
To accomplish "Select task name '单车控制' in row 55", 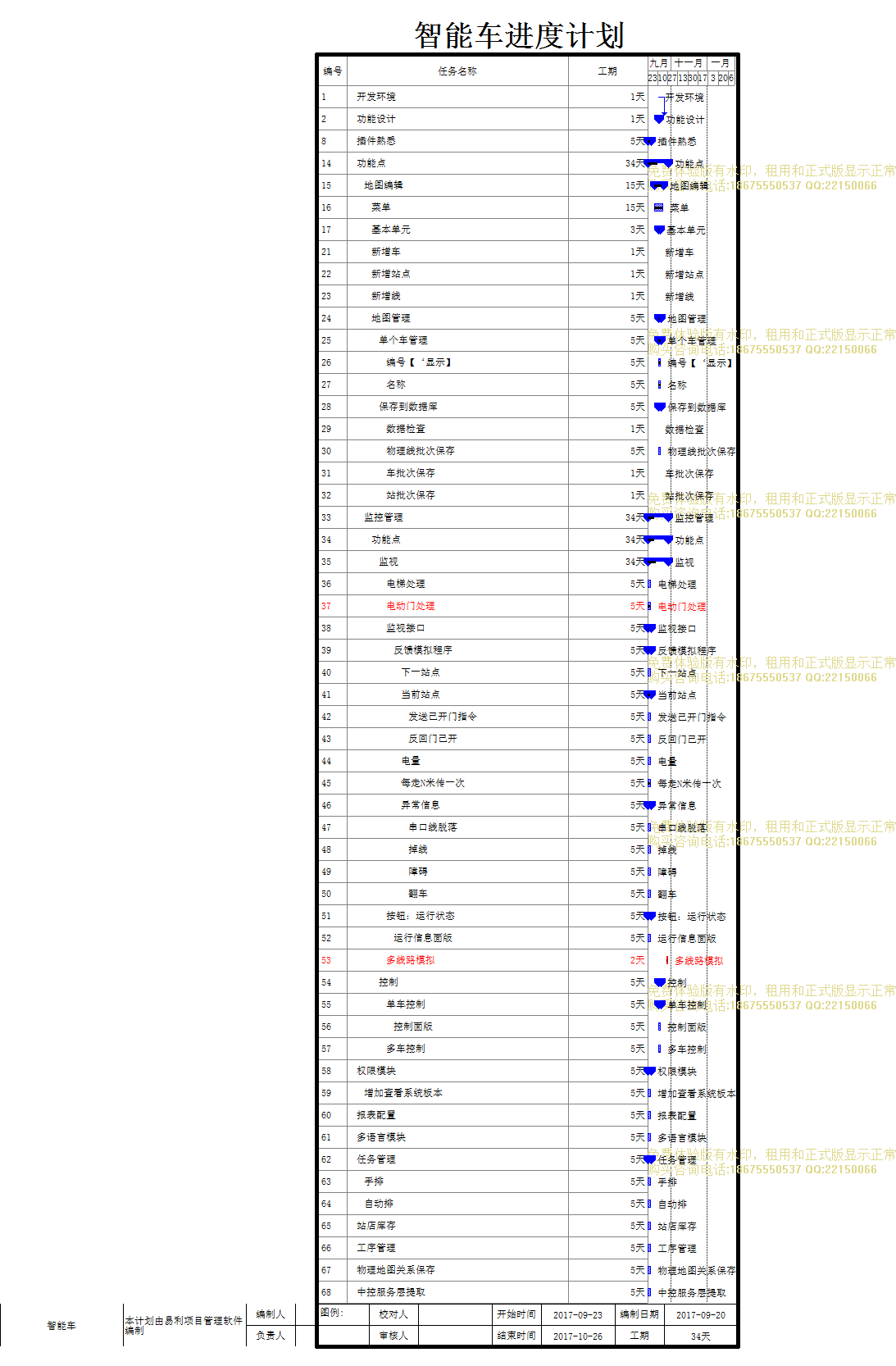I will pyautogui.click(x=406, y=1004).
